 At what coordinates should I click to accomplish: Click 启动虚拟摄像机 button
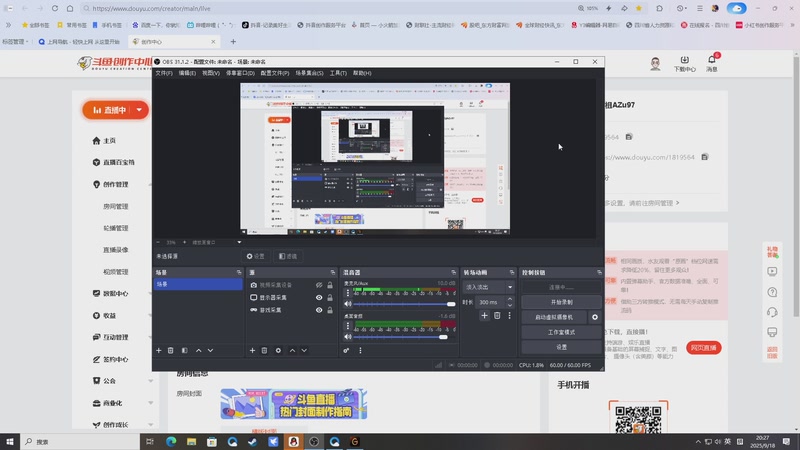coord(555,317)
